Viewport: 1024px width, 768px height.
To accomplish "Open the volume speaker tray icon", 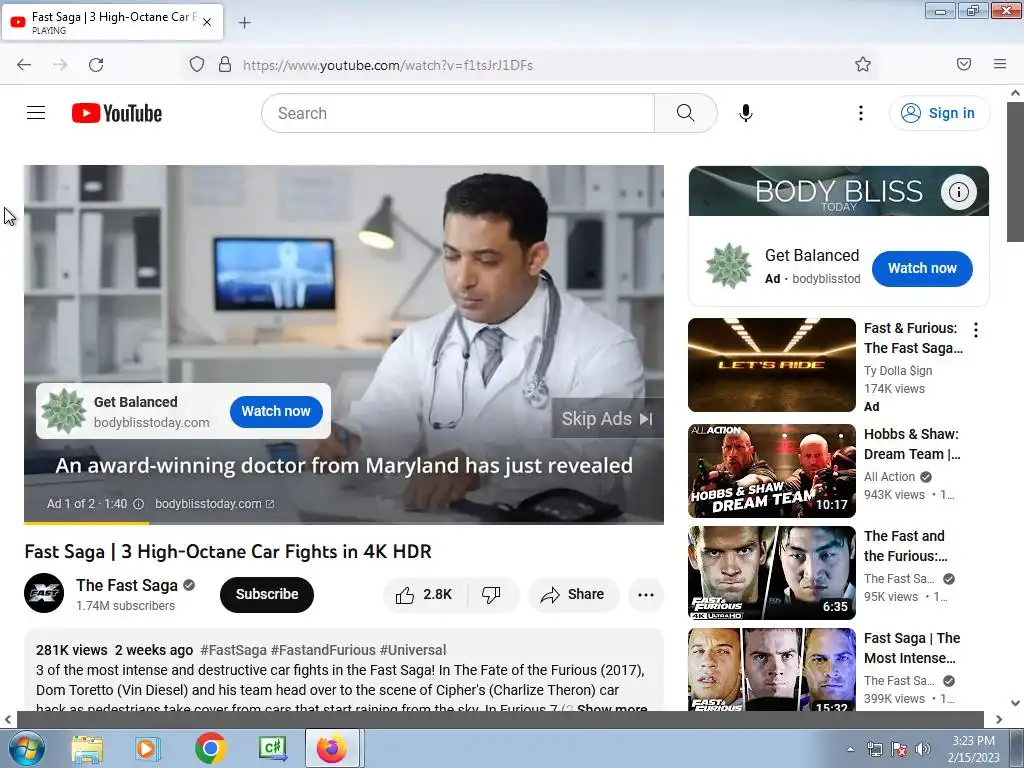I will tap(923, 749).
